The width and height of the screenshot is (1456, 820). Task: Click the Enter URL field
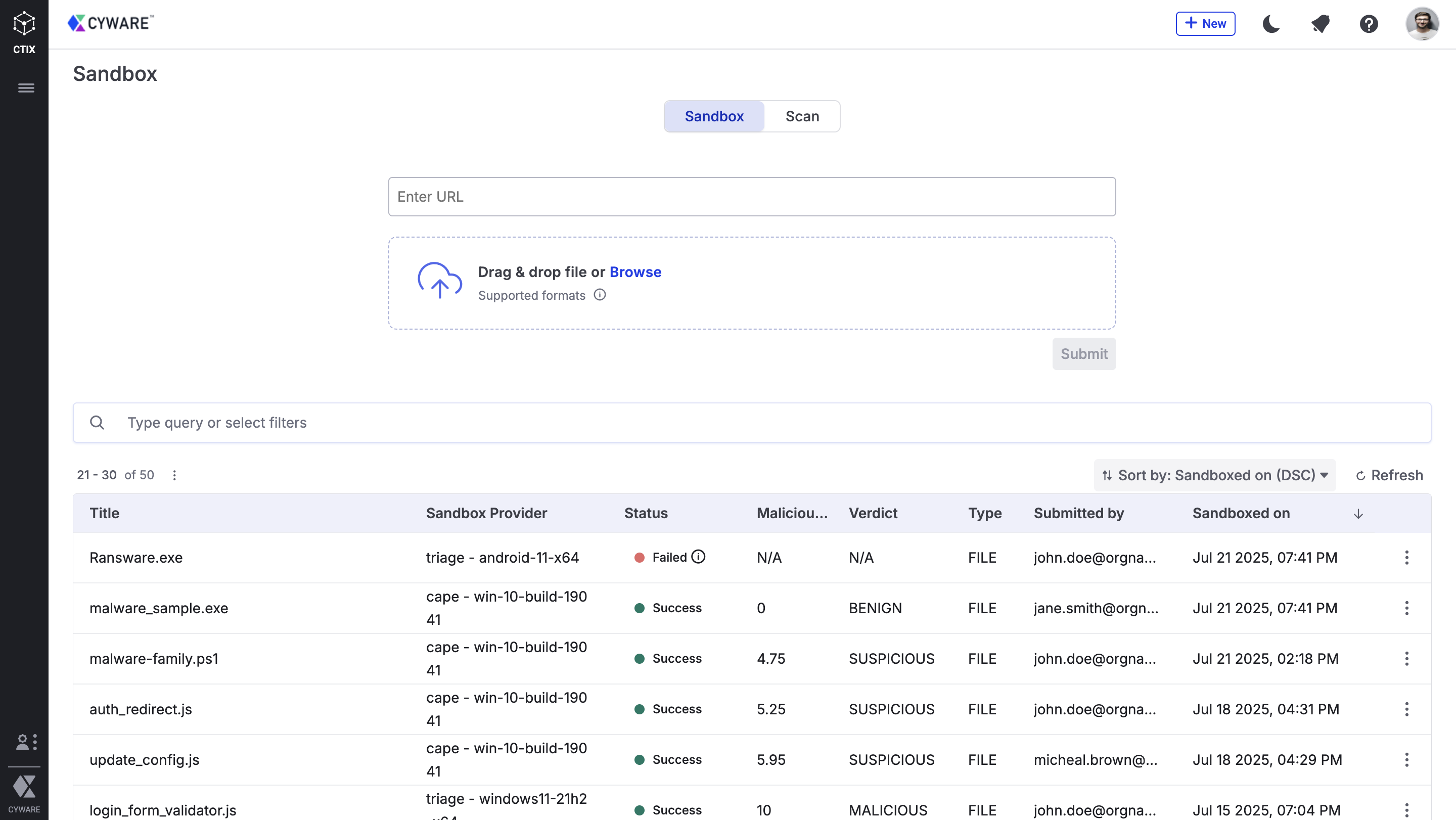pyautogui.click(x=752, y=197)
